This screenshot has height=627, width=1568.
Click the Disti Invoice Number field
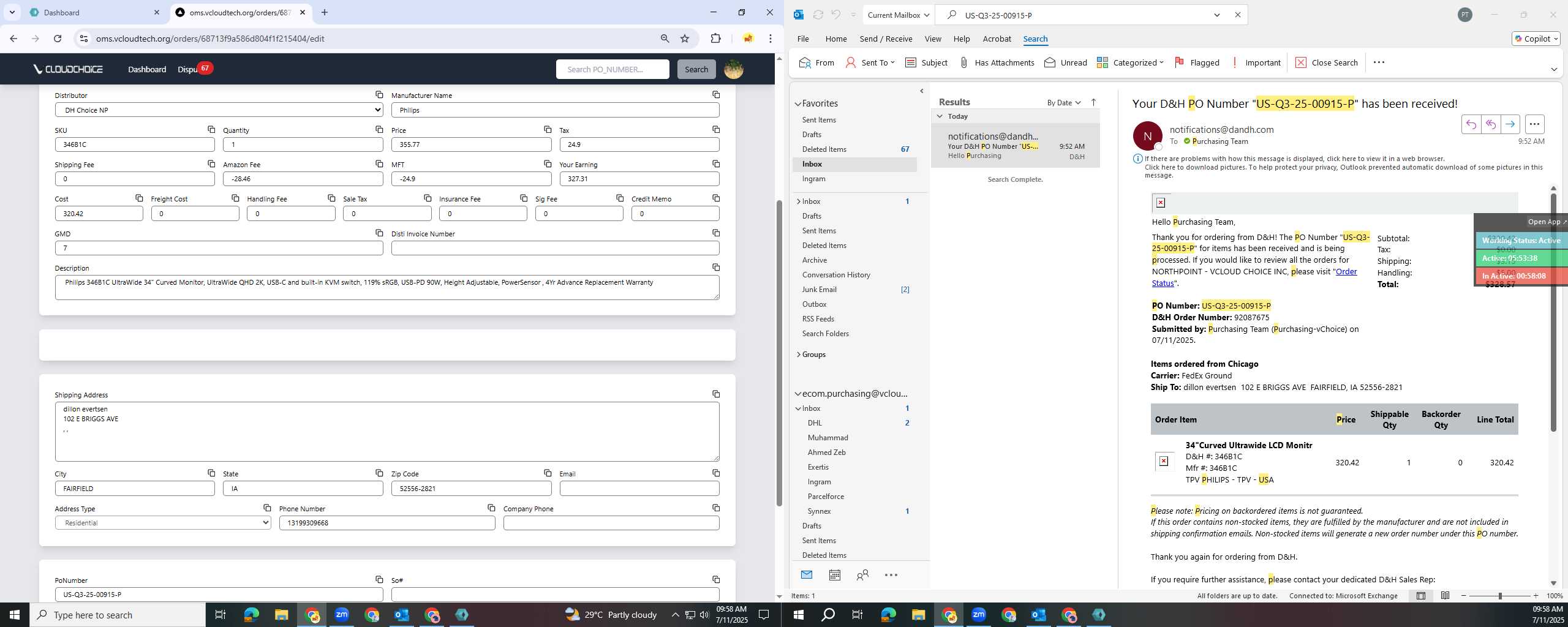coord(555,248)
